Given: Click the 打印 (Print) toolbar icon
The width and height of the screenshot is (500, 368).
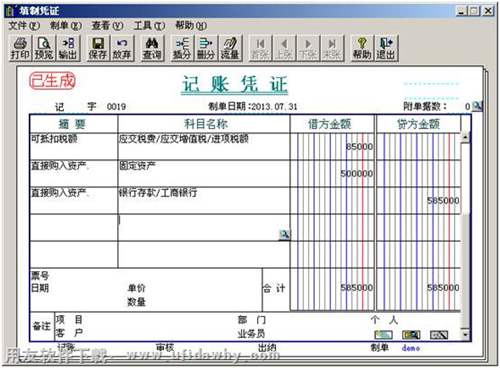Looking at the screenshot, I should pyautogui.click(x=20, y=49).
